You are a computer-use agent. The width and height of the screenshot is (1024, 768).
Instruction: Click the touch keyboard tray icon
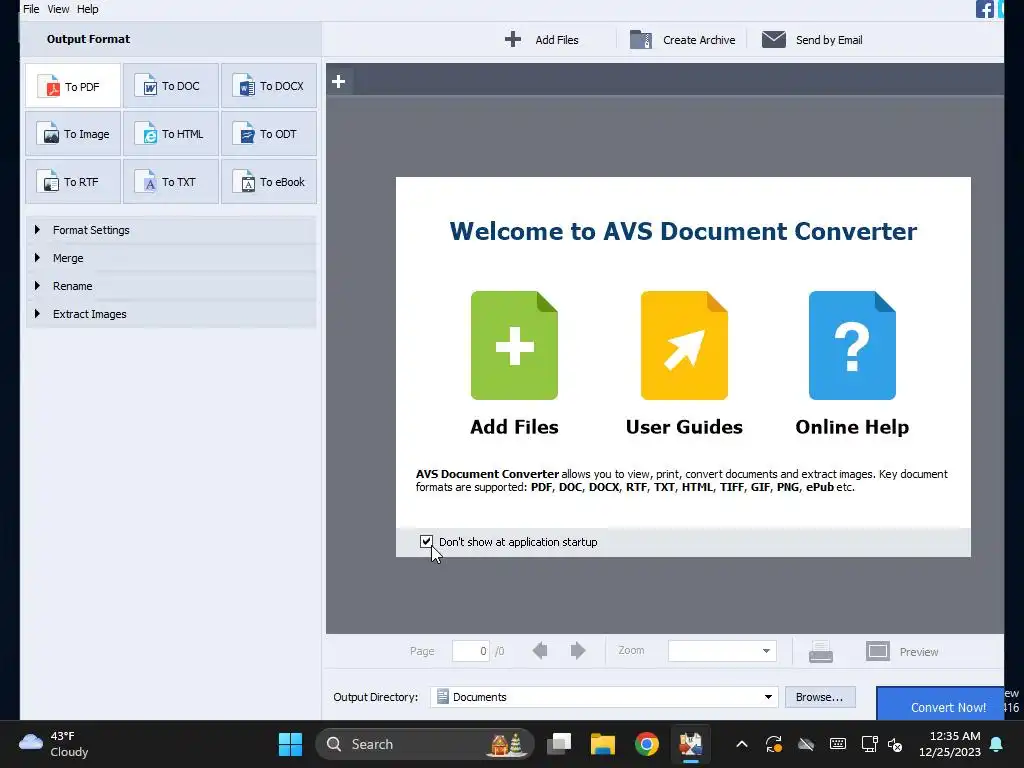pos(838,744)
